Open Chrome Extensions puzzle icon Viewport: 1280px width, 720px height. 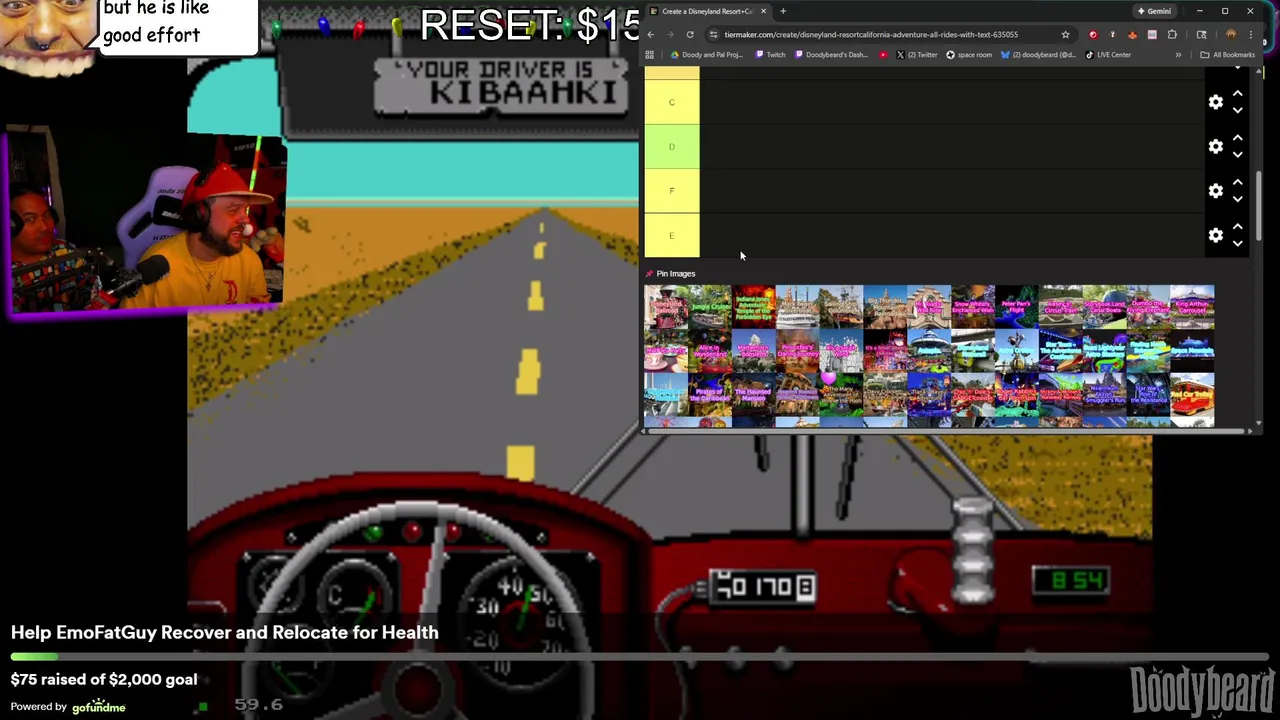point(1172,34)
